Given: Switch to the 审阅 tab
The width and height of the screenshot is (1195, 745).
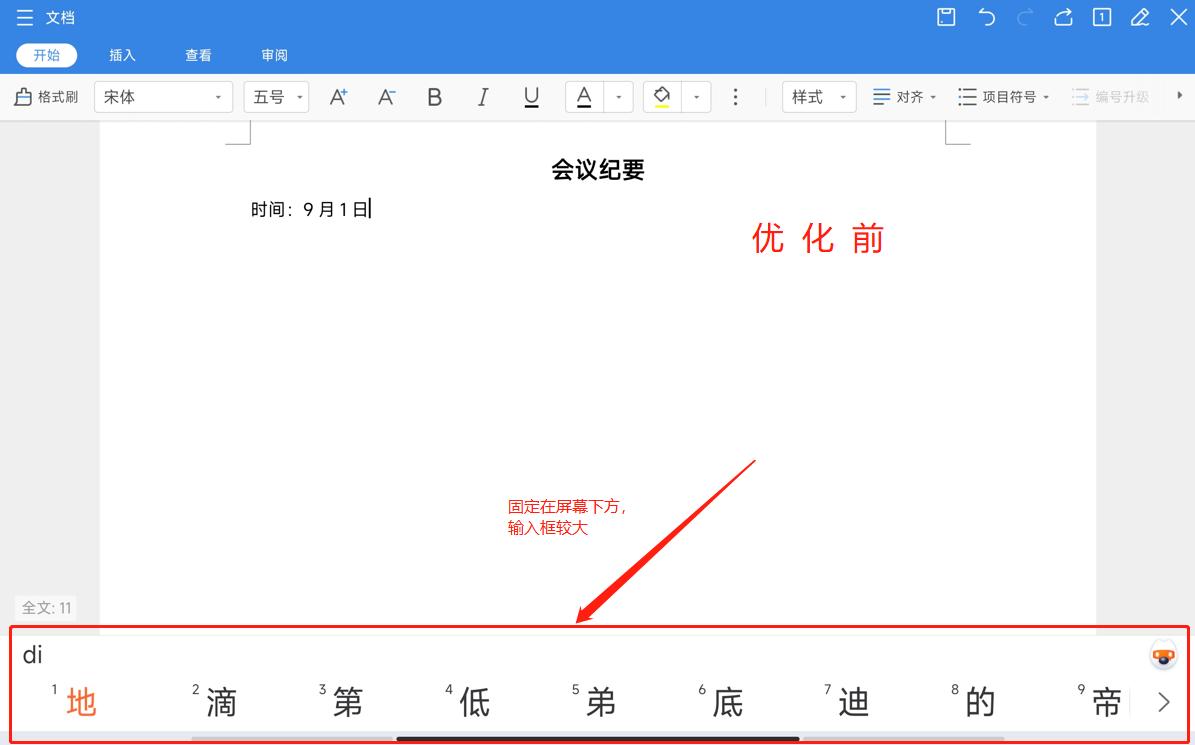Looking at the screenshot, I should coord(274,55).
